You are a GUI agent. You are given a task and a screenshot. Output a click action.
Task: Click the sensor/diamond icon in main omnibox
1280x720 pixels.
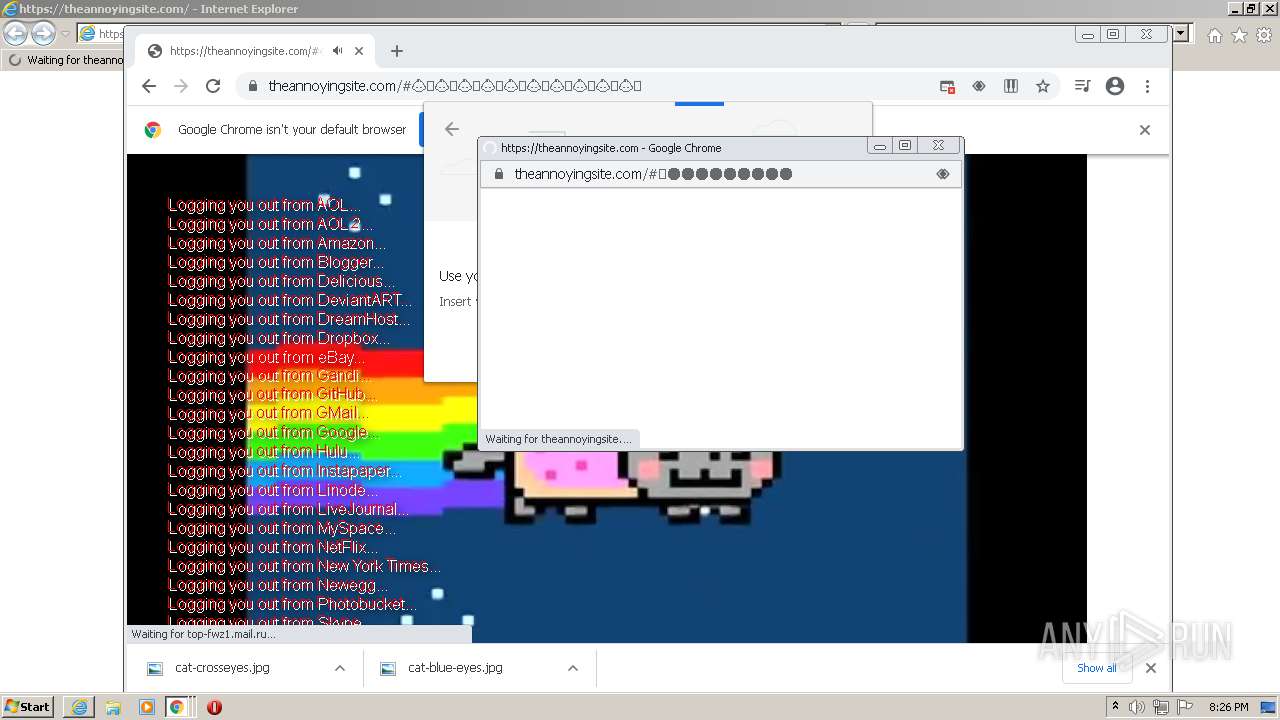pyautogui.click(x=979, y=86)
